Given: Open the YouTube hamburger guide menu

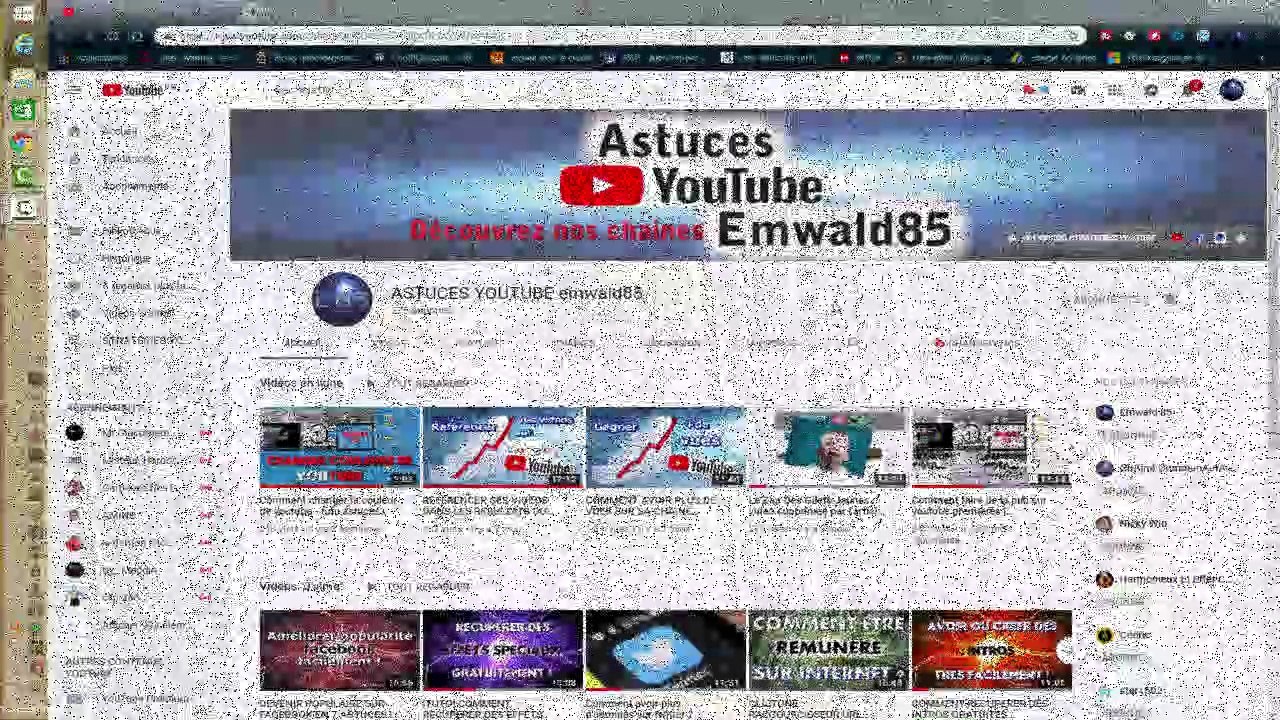Looking at the screenshot, I should click(x=74, y=90).
